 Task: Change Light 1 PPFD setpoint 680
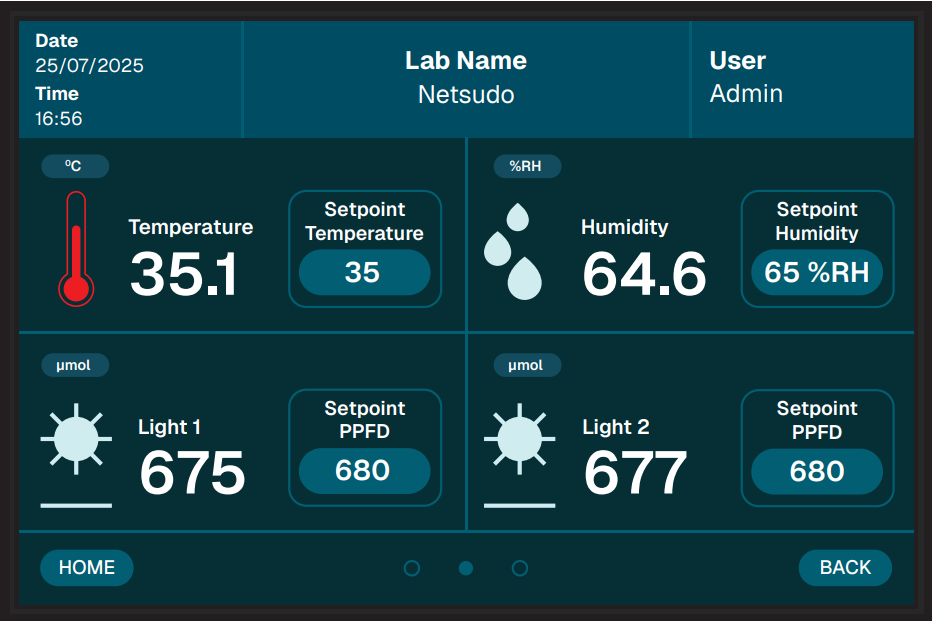(364, 471)
